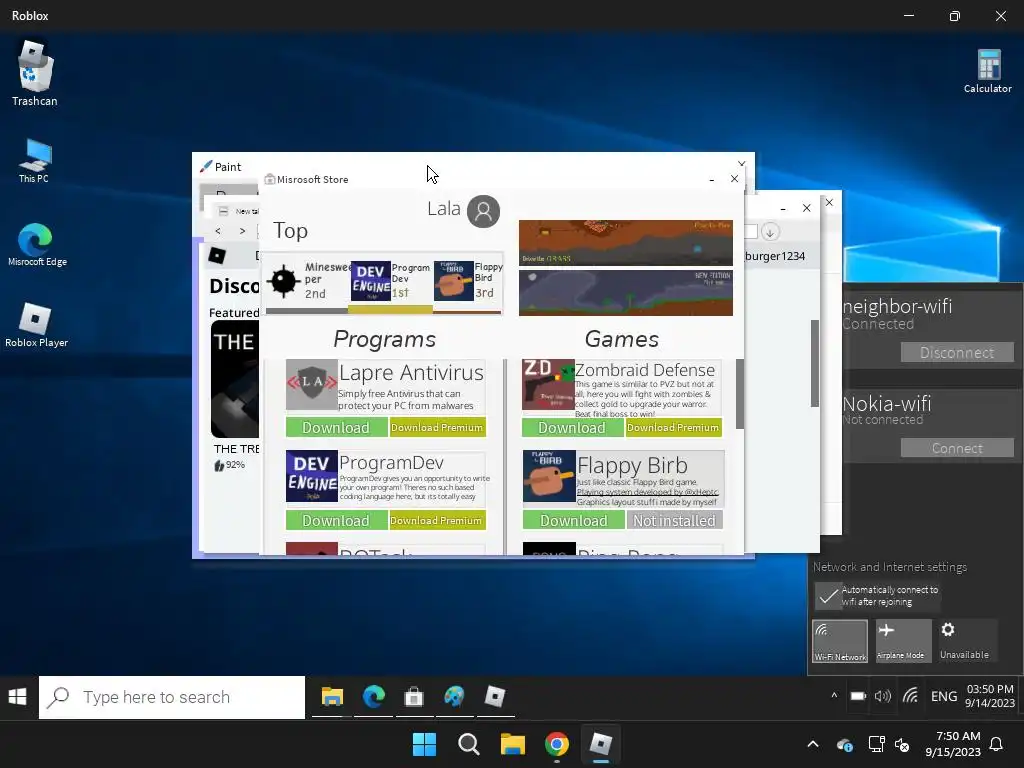Click the THE TRE featured game thumbnail
Viewport: 1024px width, 768px height.
point(235,379)
